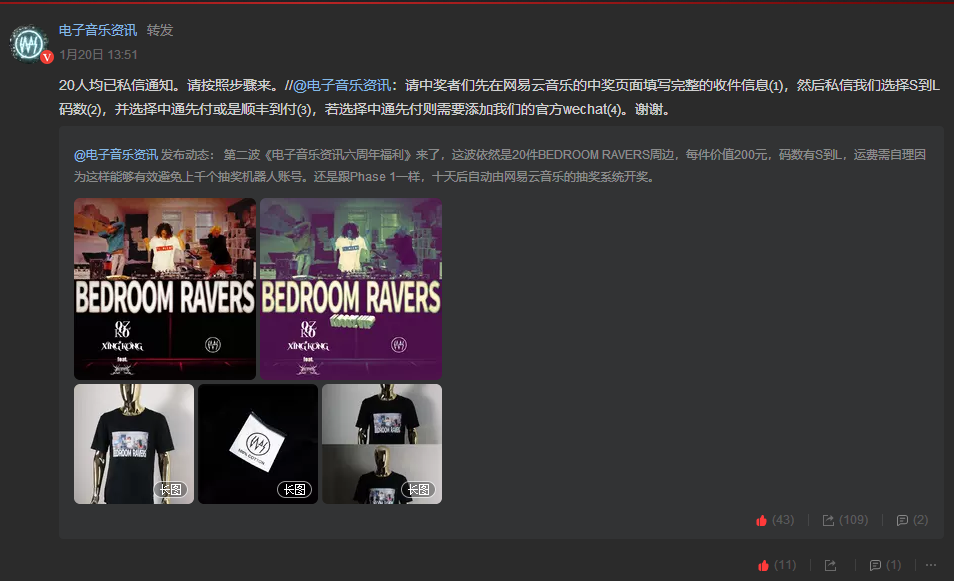
Task: Open the black T-shirt mannequin photo
Action: coord(134,444)
